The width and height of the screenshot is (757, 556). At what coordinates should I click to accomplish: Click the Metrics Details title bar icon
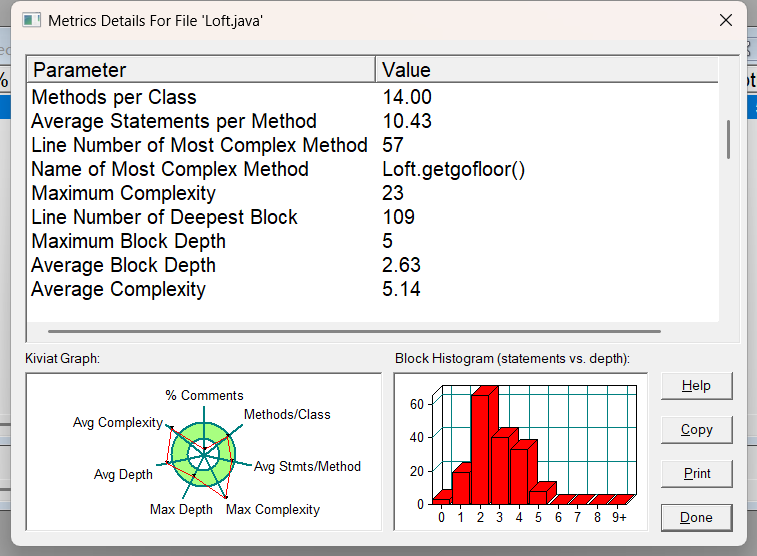31,20
